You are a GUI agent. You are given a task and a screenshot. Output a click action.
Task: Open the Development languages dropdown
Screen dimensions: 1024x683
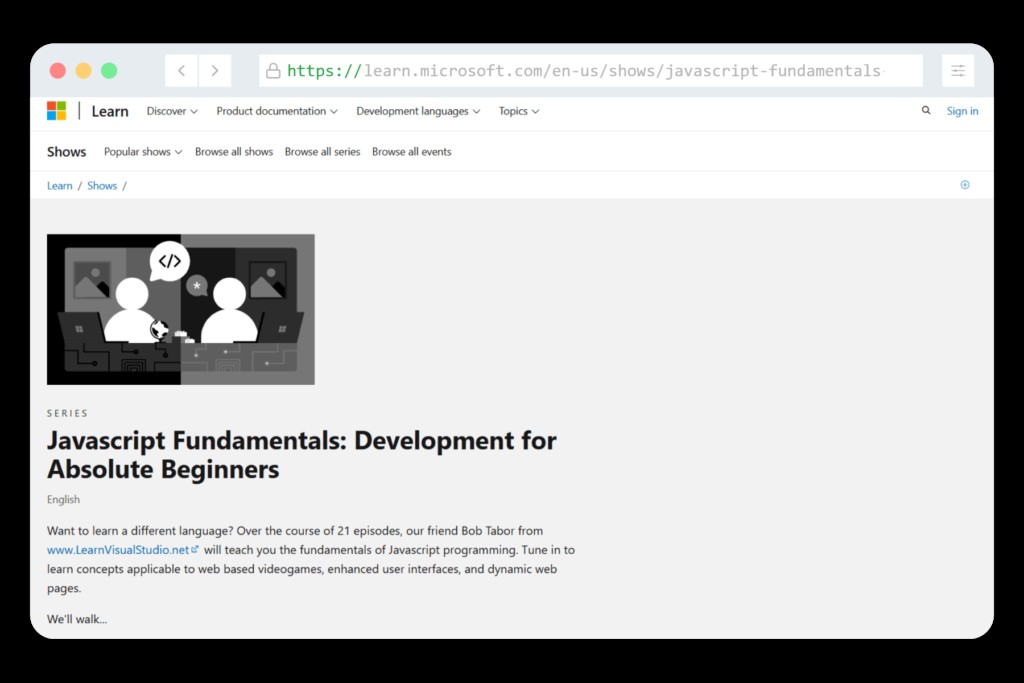pyautogui.click(x=418, y=111)
